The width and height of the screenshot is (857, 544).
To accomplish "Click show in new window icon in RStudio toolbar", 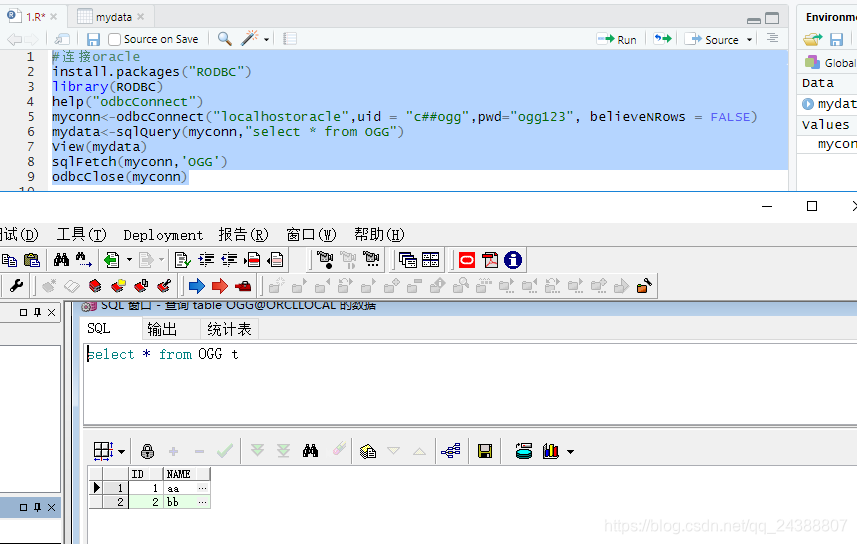I will 62,39.
